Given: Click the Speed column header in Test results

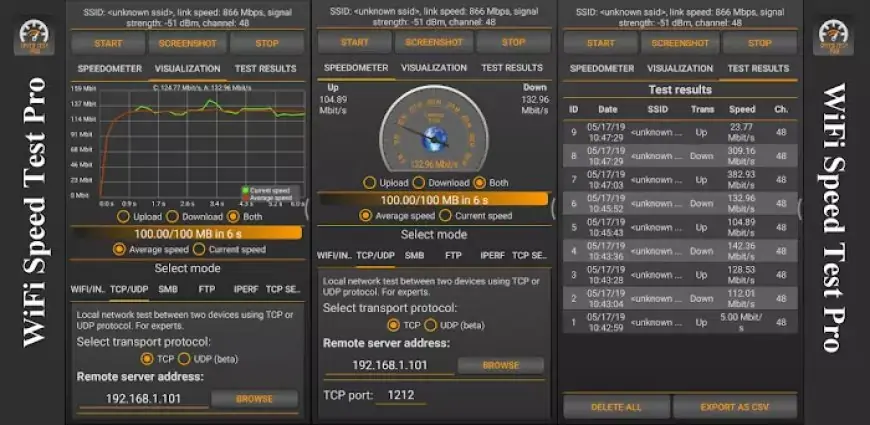Looking at the screenshot, I should pos(742,109).
